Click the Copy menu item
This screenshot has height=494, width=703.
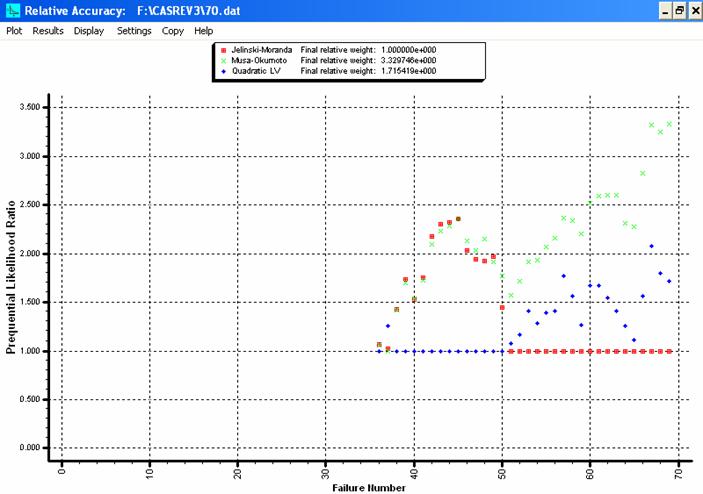tap(173, 31)
